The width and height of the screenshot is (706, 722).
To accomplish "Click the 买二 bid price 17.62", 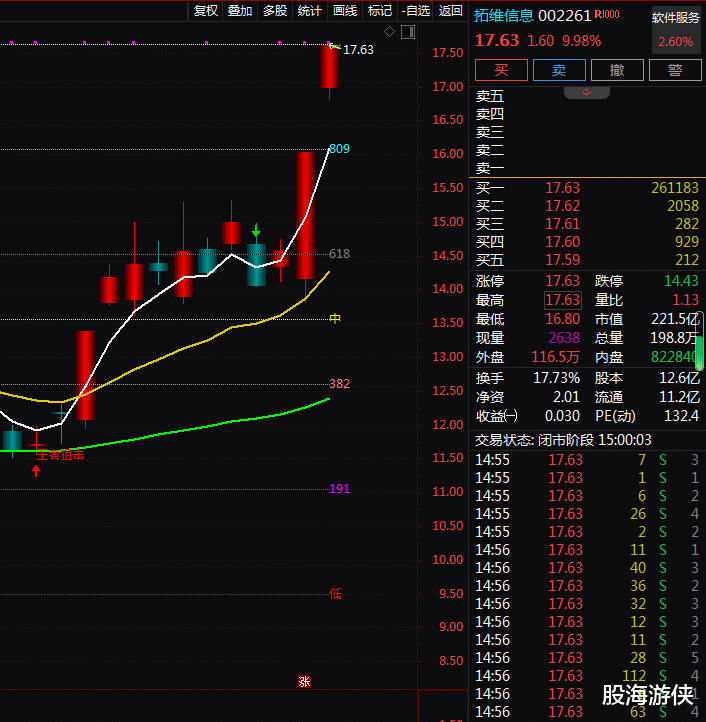I will click(x=562, y=206).
